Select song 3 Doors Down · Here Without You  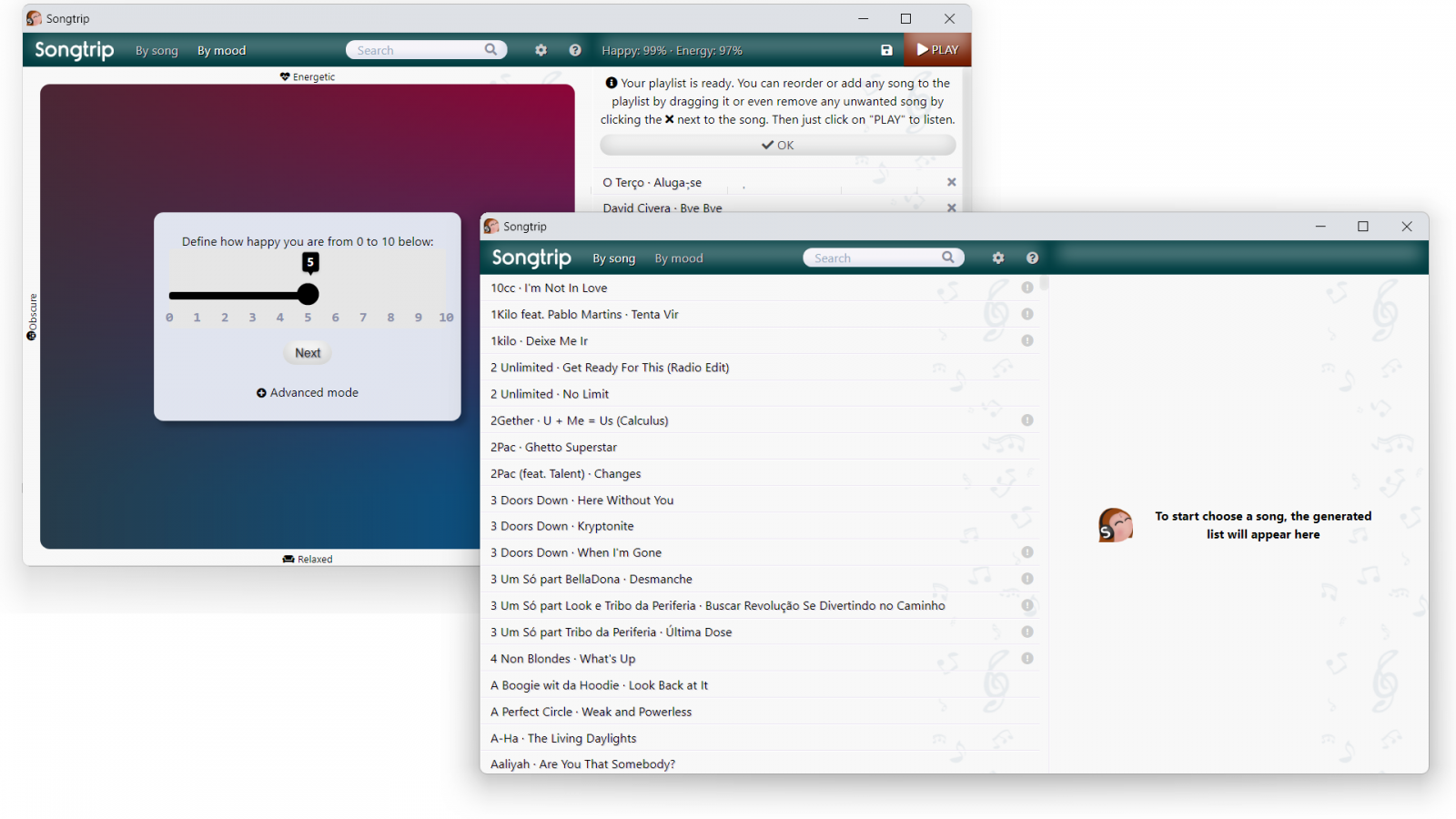761,500
